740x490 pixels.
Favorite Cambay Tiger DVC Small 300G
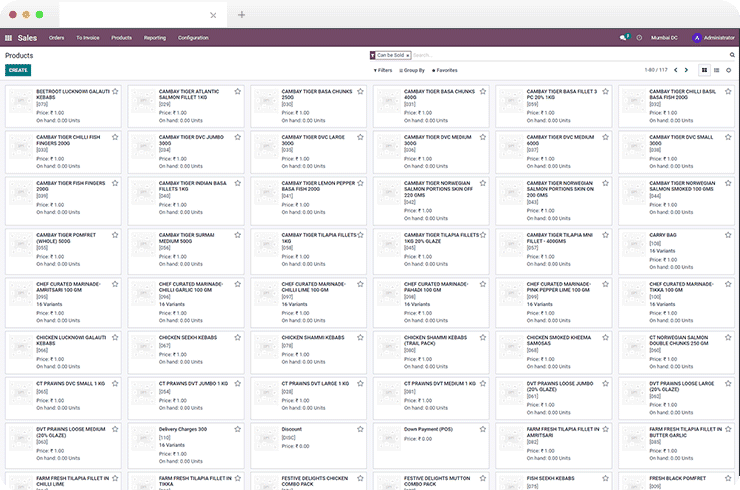tap(728, 137)
